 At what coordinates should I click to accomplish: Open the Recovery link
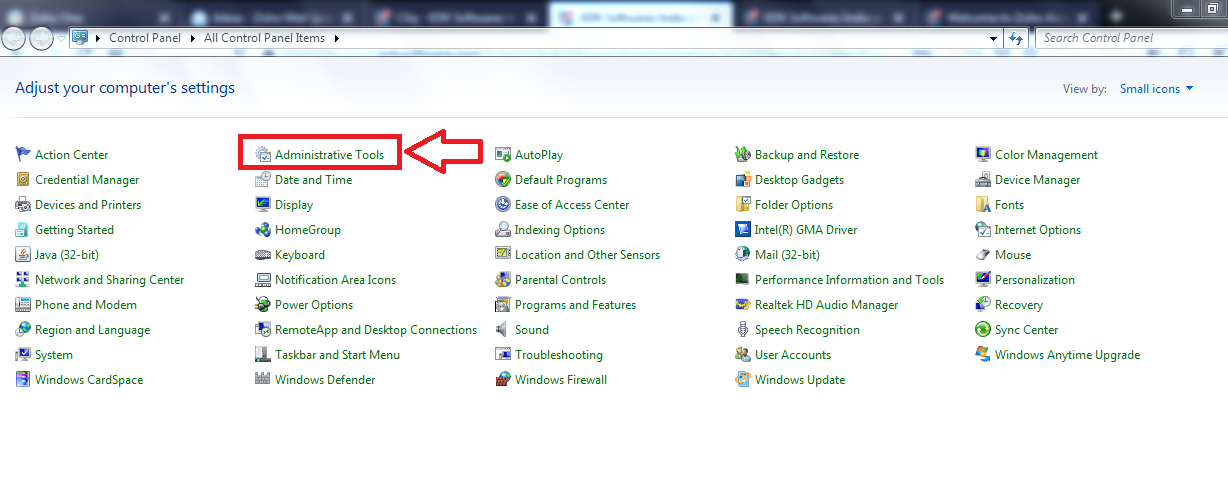coord(1019,305)
